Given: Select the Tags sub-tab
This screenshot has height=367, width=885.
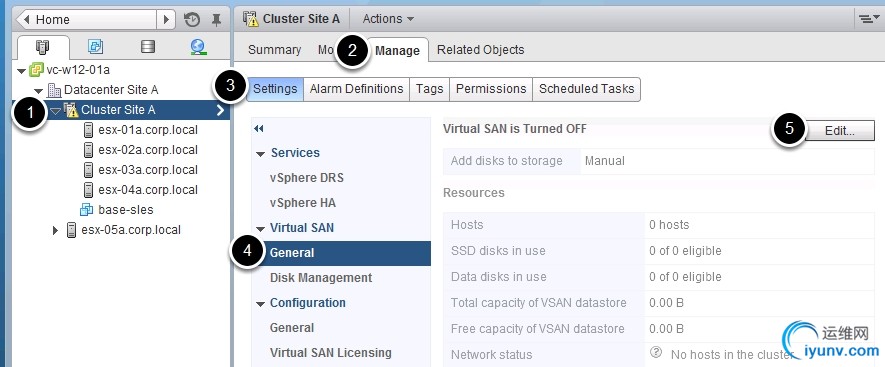Looking at the screenshot, I should [430, 89].
